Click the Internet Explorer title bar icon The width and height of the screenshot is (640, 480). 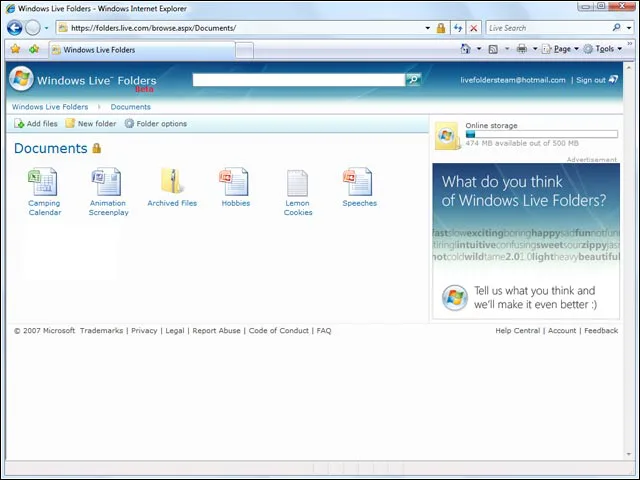click(11, 9)
